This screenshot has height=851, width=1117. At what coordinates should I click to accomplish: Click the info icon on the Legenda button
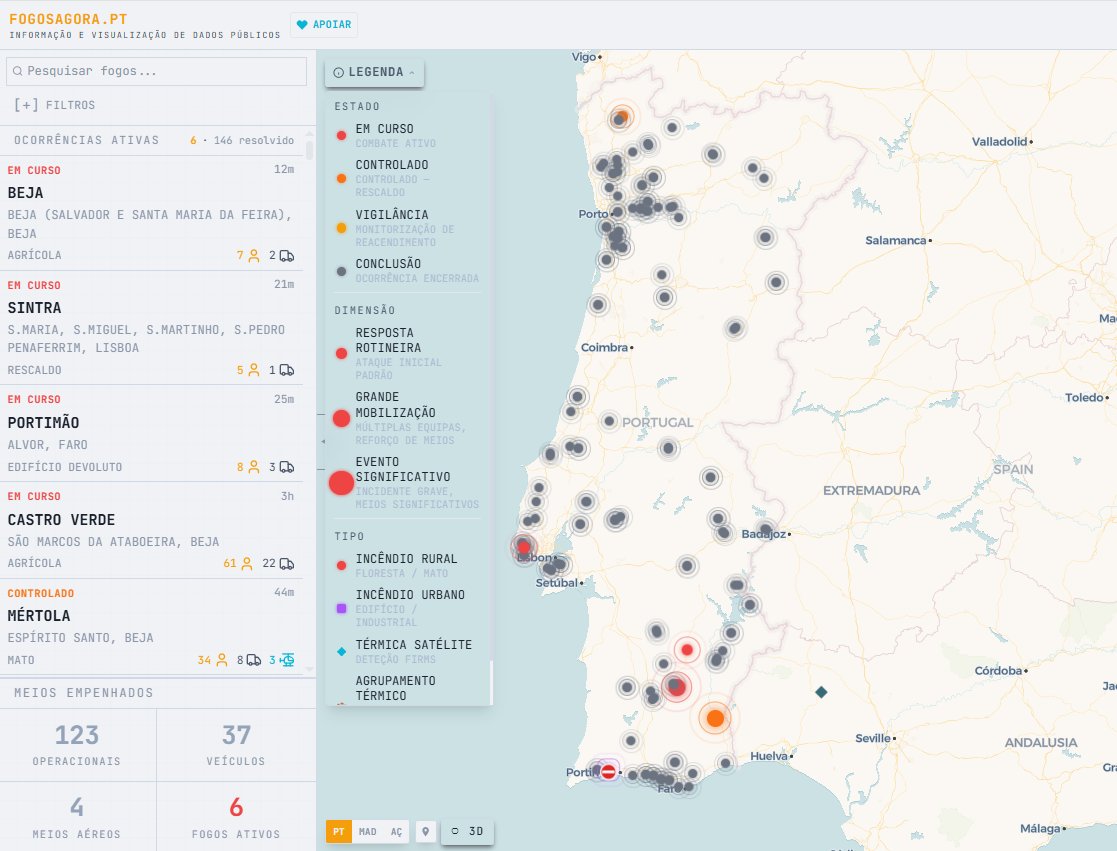338,73
